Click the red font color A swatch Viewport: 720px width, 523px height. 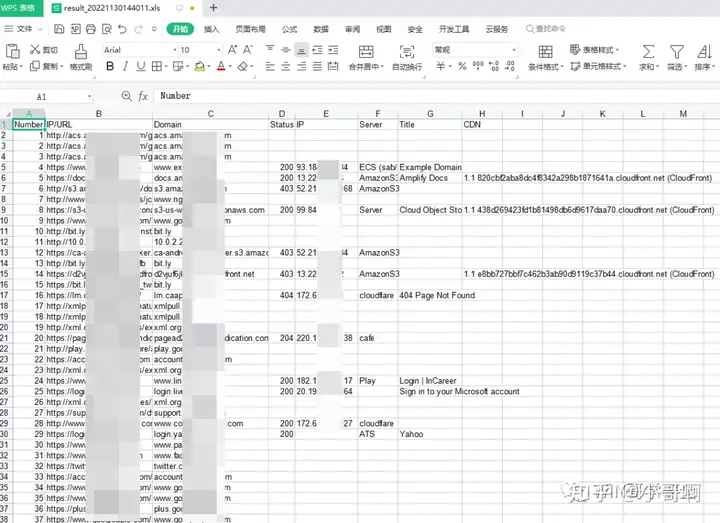(221, 67)
